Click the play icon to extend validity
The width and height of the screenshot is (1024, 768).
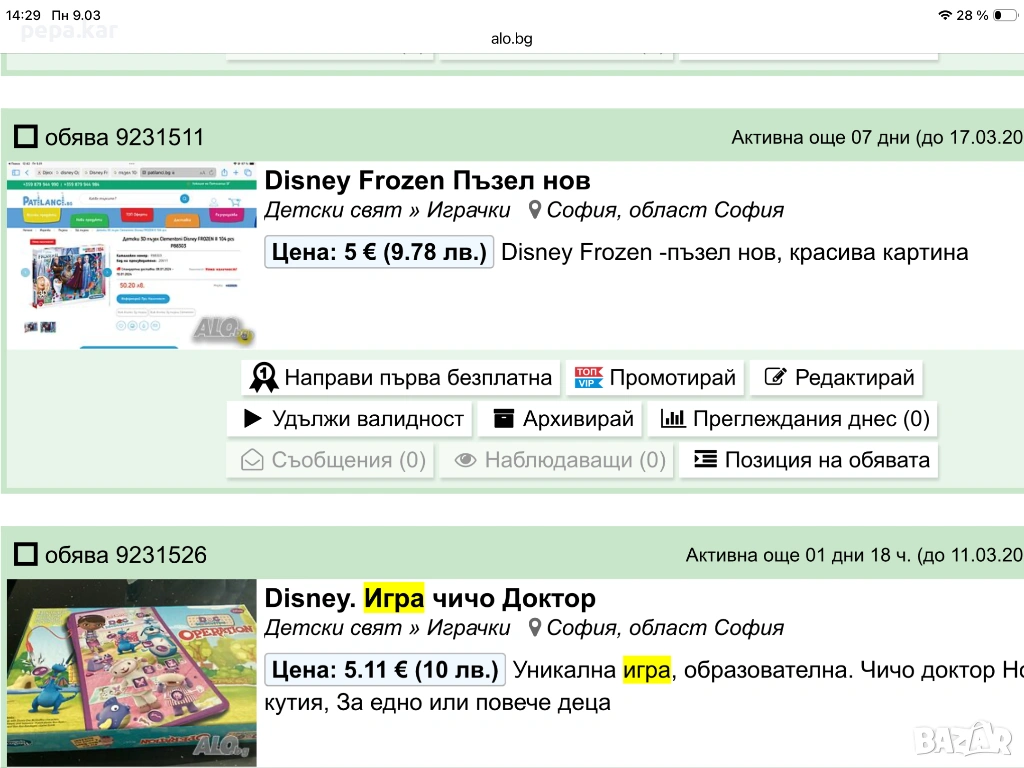[x=253, y=419]
